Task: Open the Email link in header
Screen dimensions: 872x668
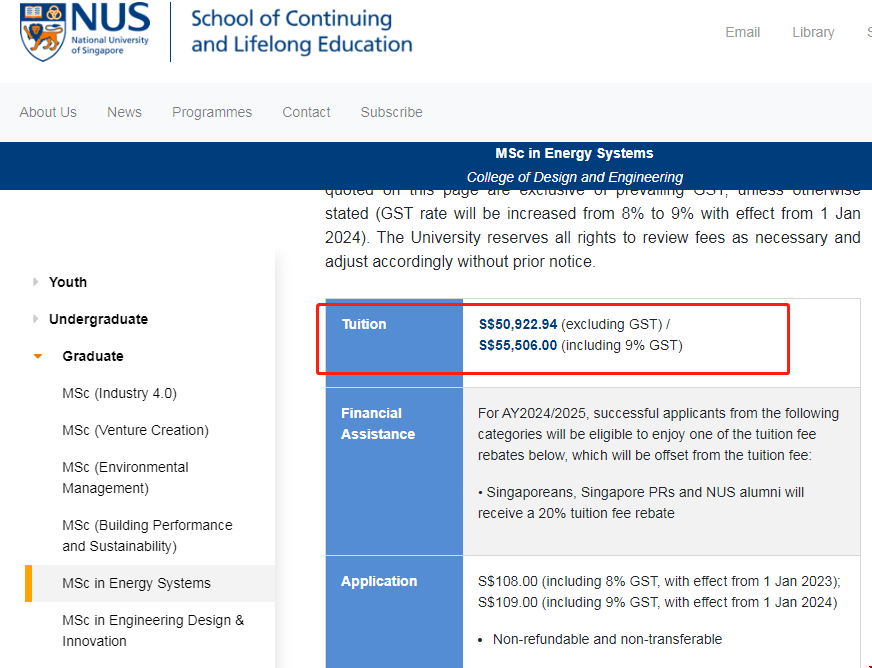Action: [742, 32]
